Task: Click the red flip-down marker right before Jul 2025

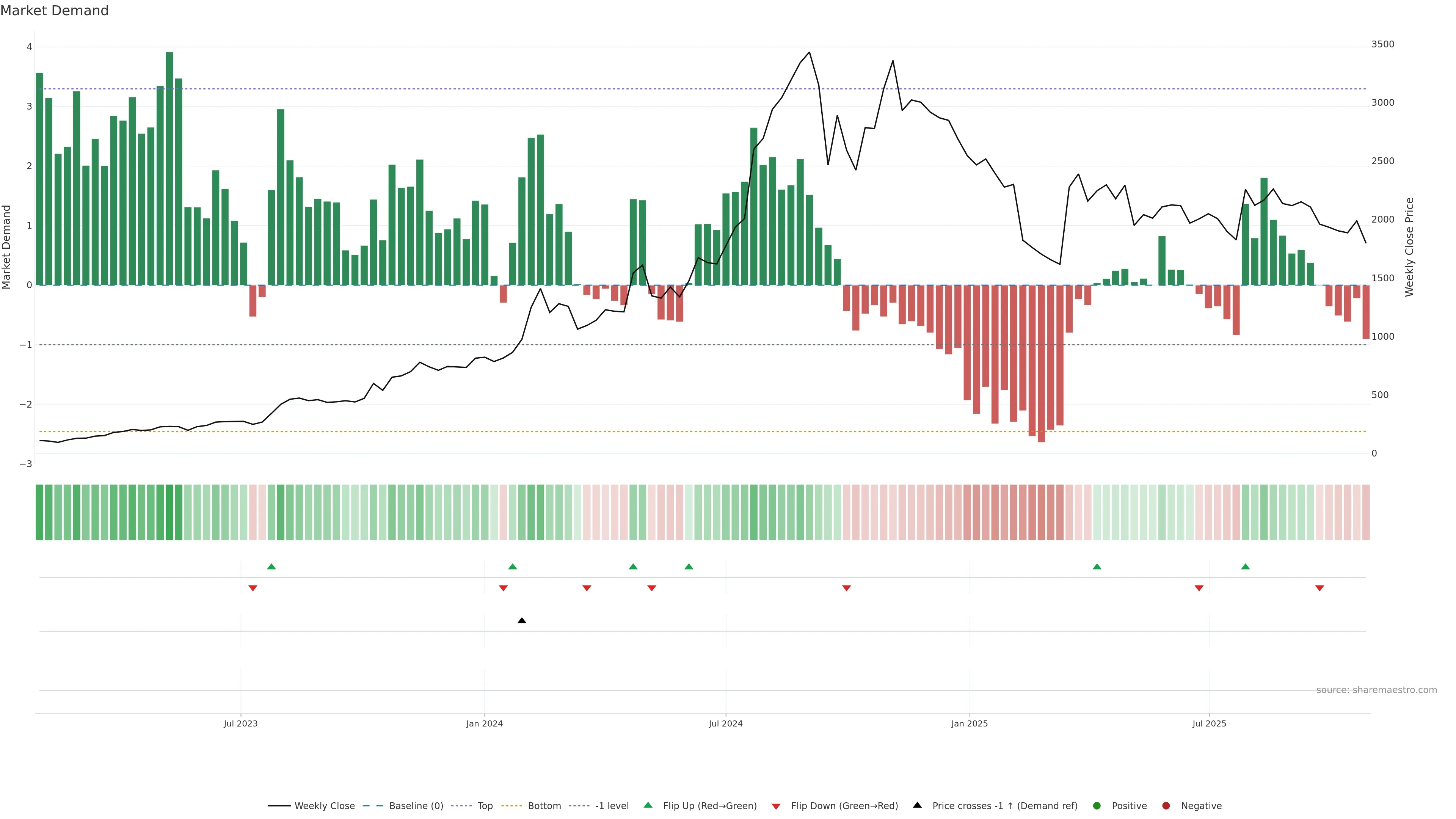Action: [1199, 588]
